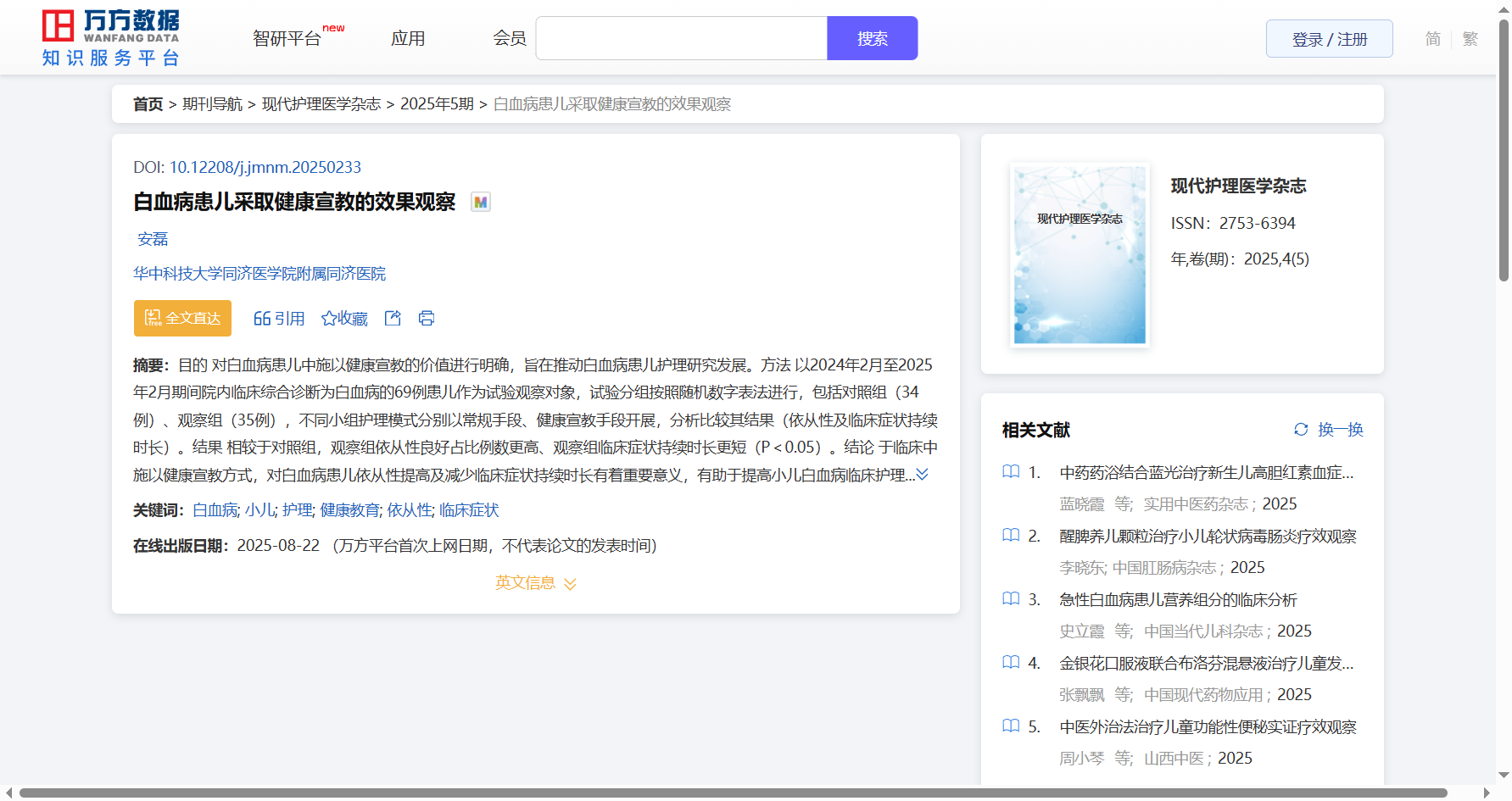Open the 智研平台 menu
This screenshot has width=1512, height=801.
[x=287, y=39]
